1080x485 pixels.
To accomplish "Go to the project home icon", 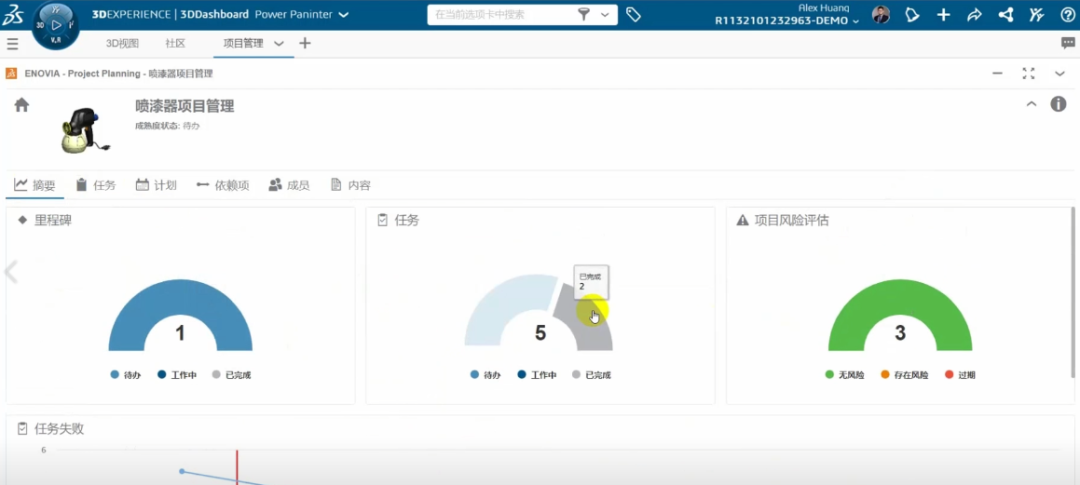I will [22, 105].
